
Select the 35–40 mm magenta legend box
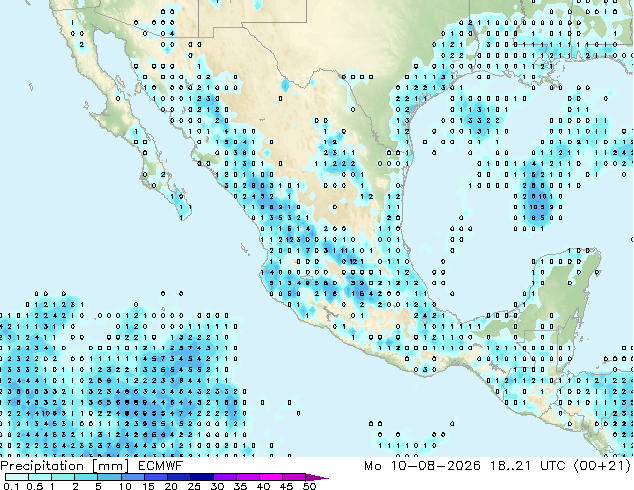click(248, 477)
